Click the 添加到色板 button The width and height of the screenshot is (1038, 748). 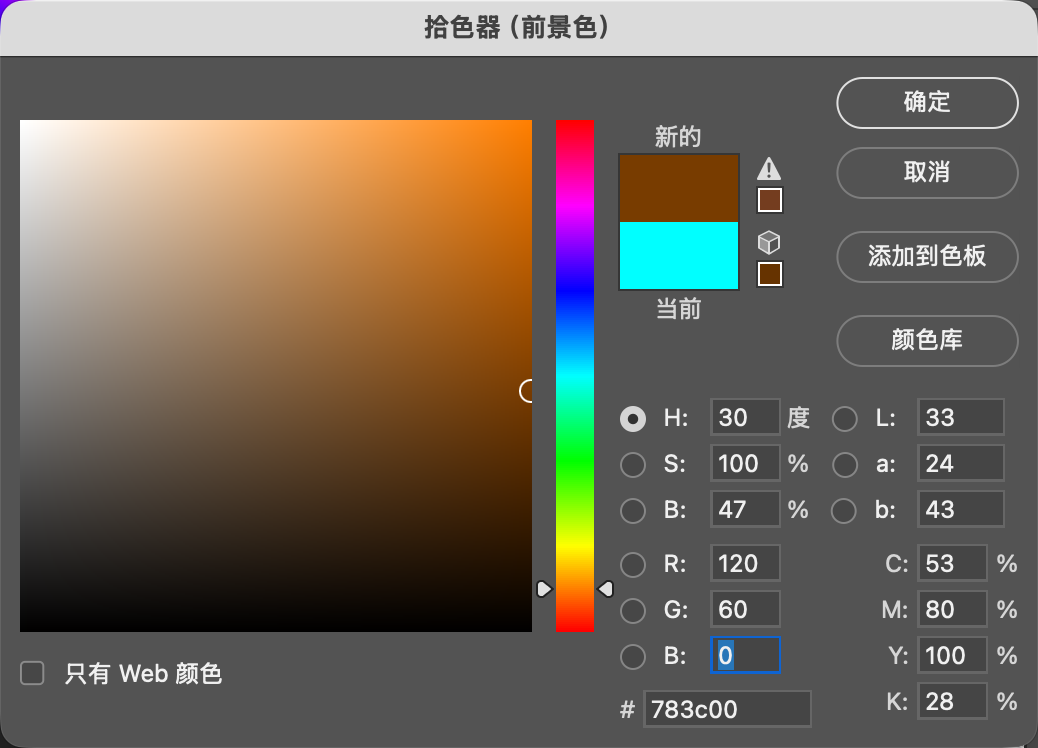click(x=927, y=256)
